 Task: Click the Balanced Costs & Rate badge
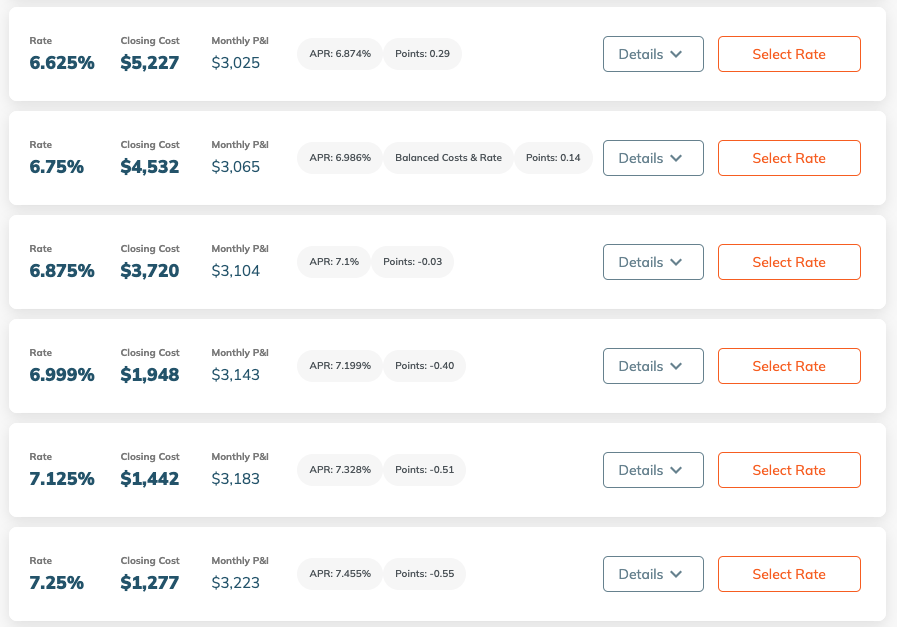[448, 158]
